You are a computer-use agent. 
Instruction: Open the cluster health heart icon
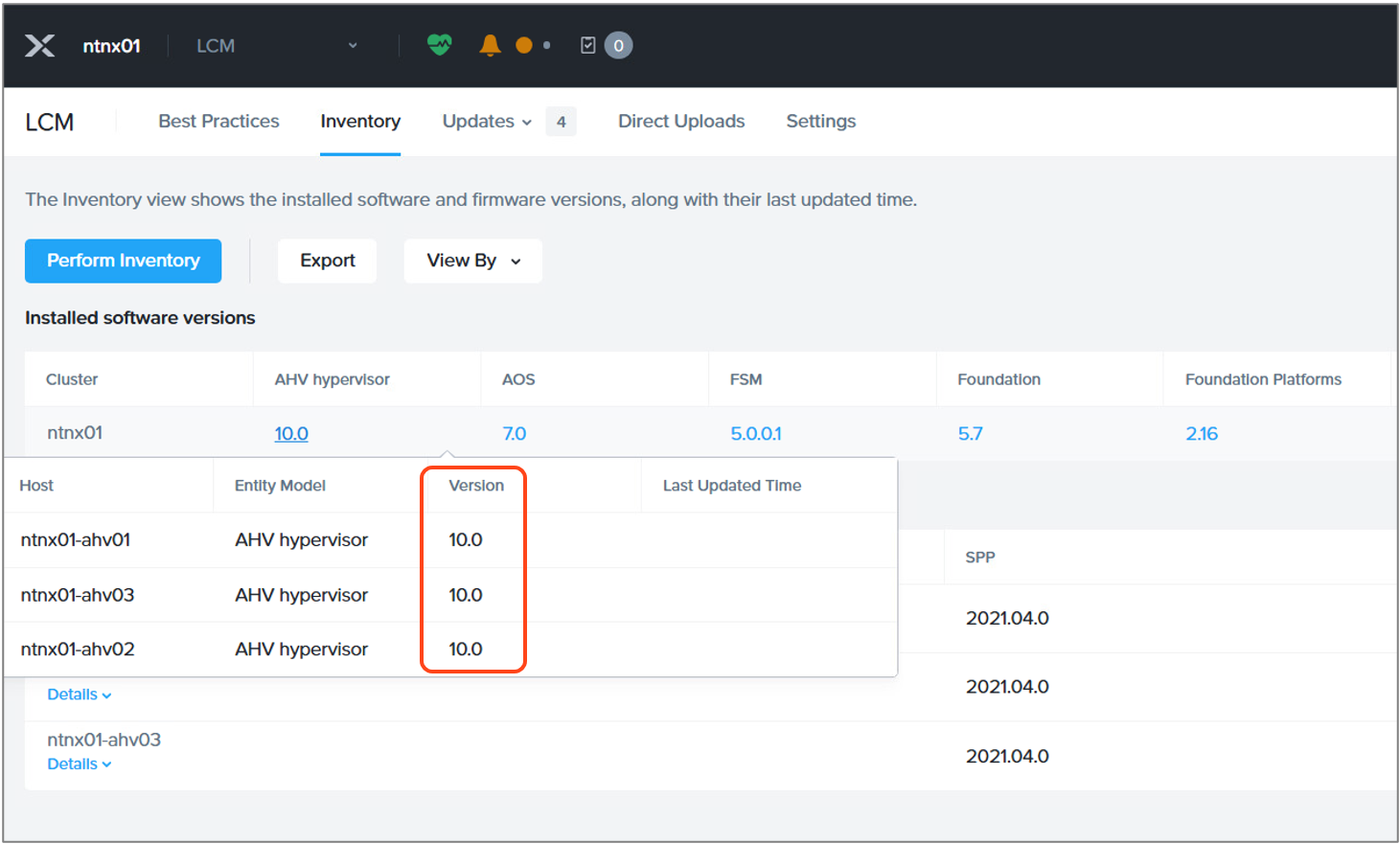click(x=439, y=45)
